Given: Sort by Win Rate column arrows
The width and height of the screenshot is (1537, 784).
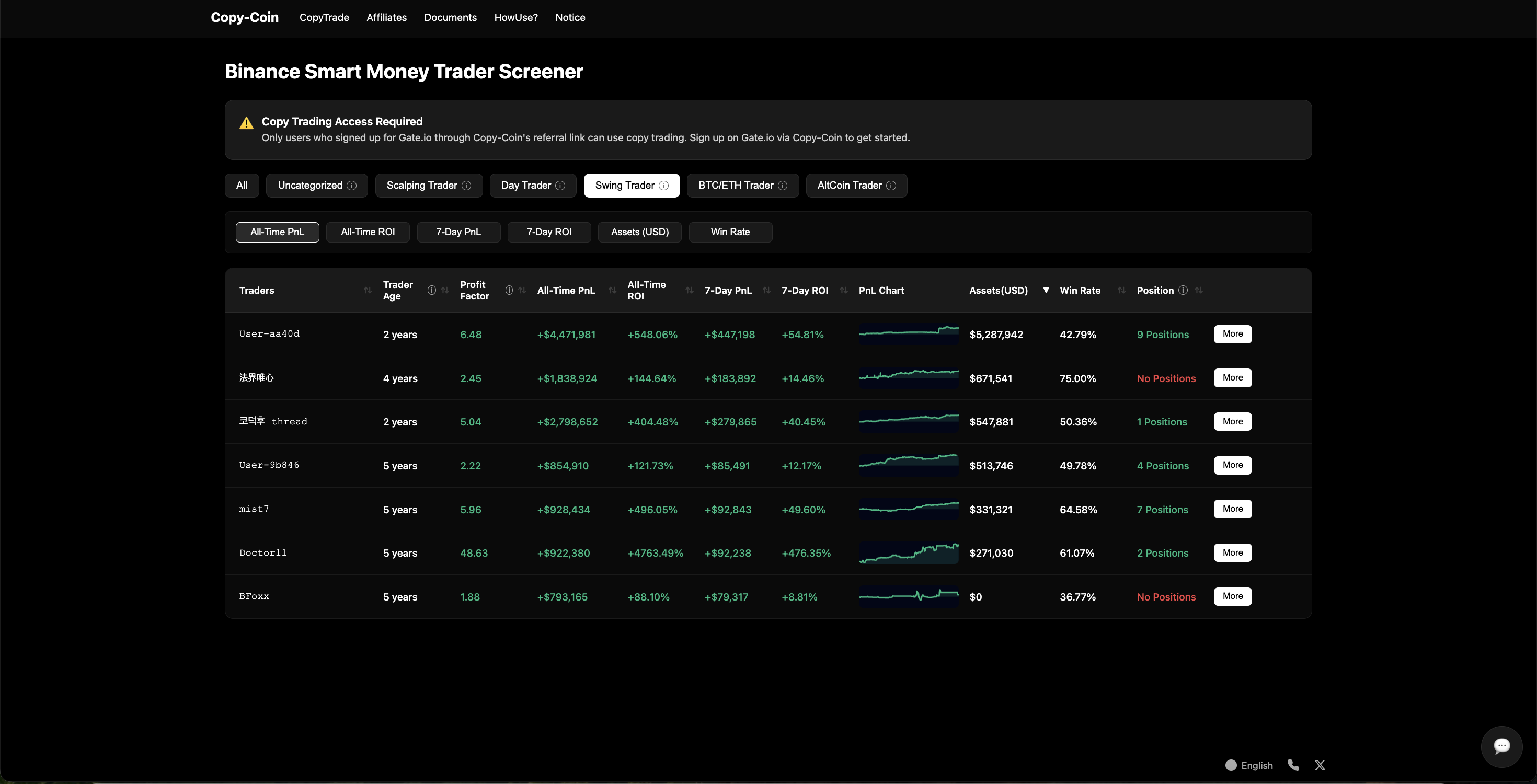Looking at the screenshot, I should tap(1122, 290).
